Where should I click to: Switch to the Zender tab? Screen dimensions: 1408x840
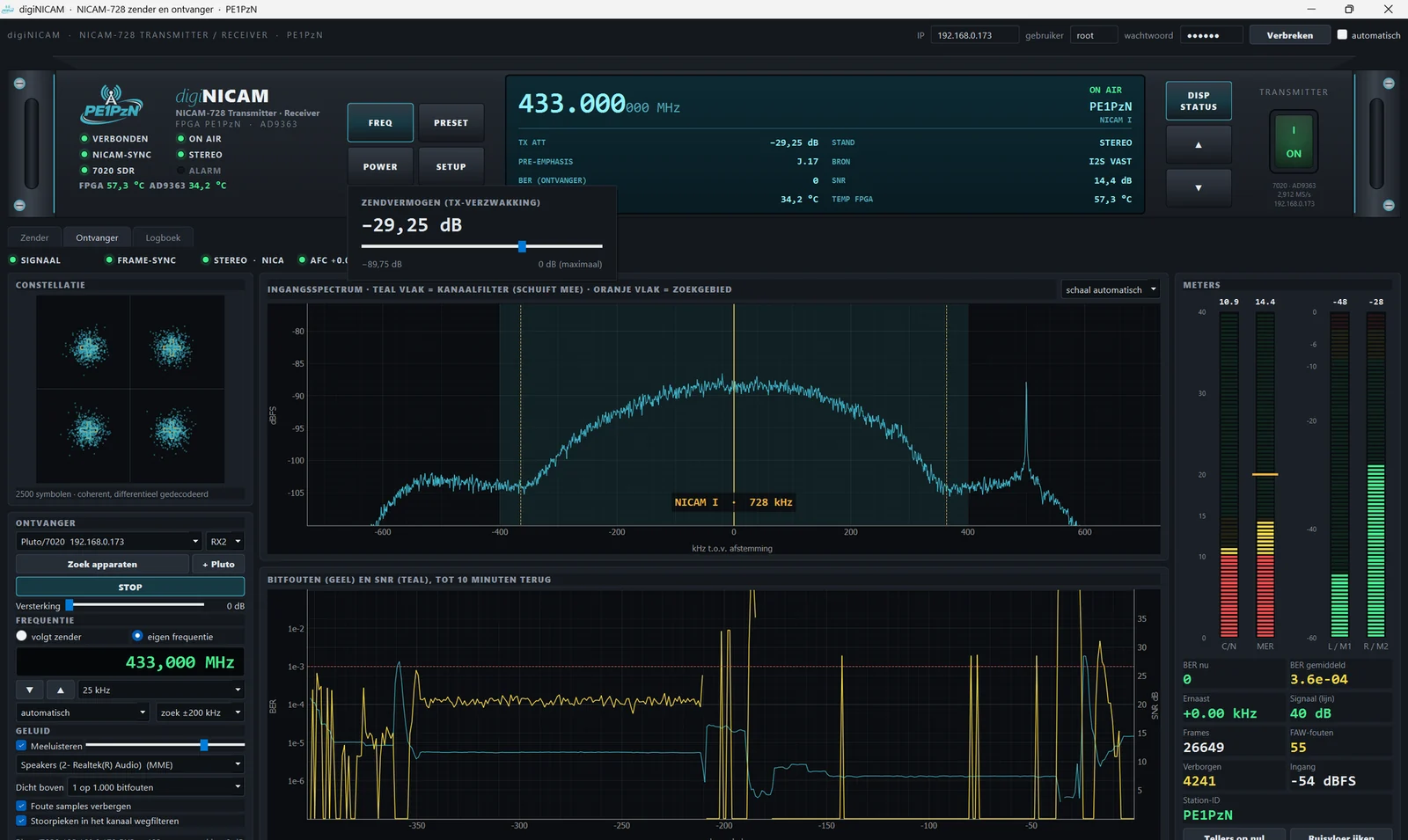coord(35,237)
